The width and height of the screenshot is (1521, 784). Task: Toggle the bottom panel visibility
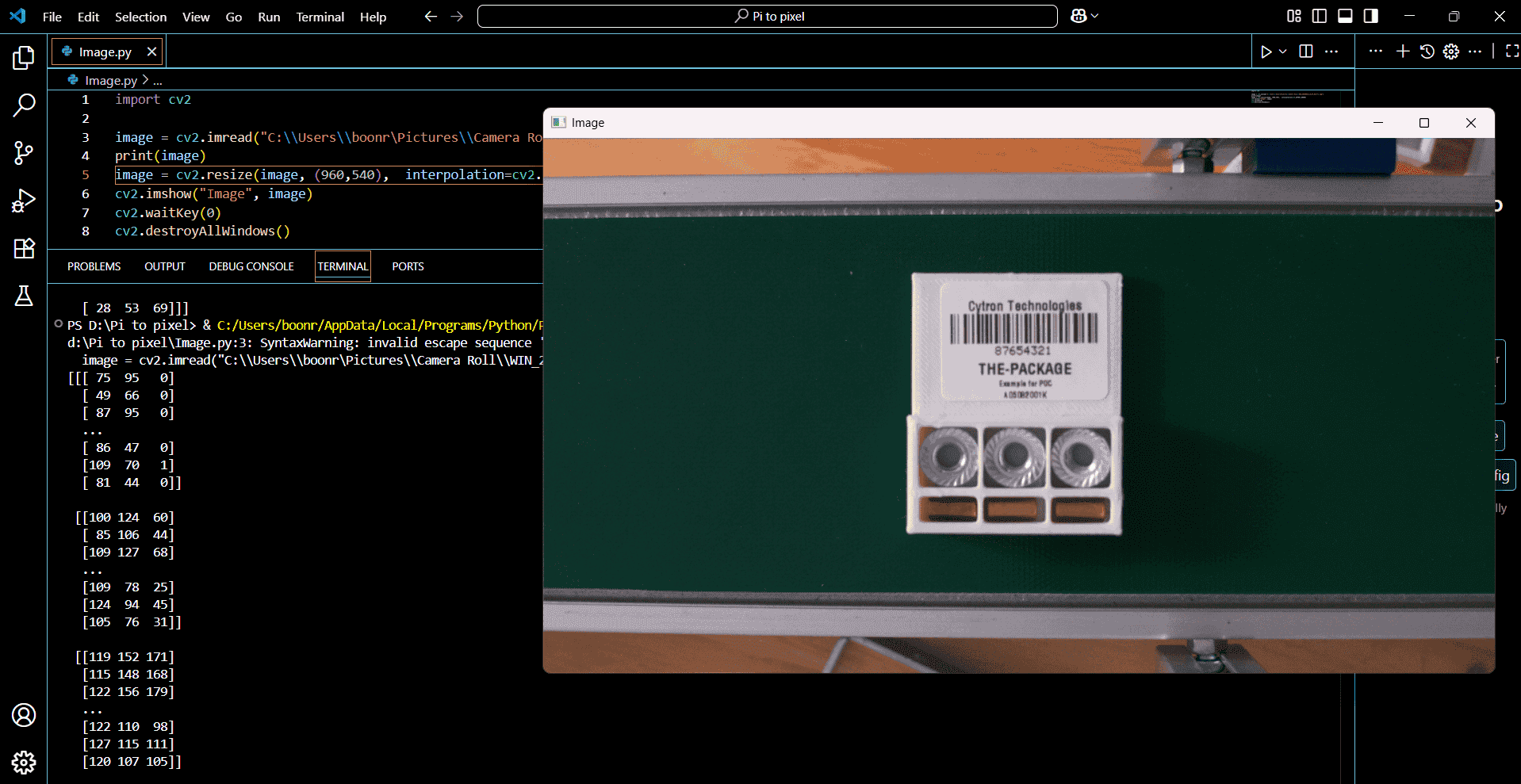(x=1345, y=15)
